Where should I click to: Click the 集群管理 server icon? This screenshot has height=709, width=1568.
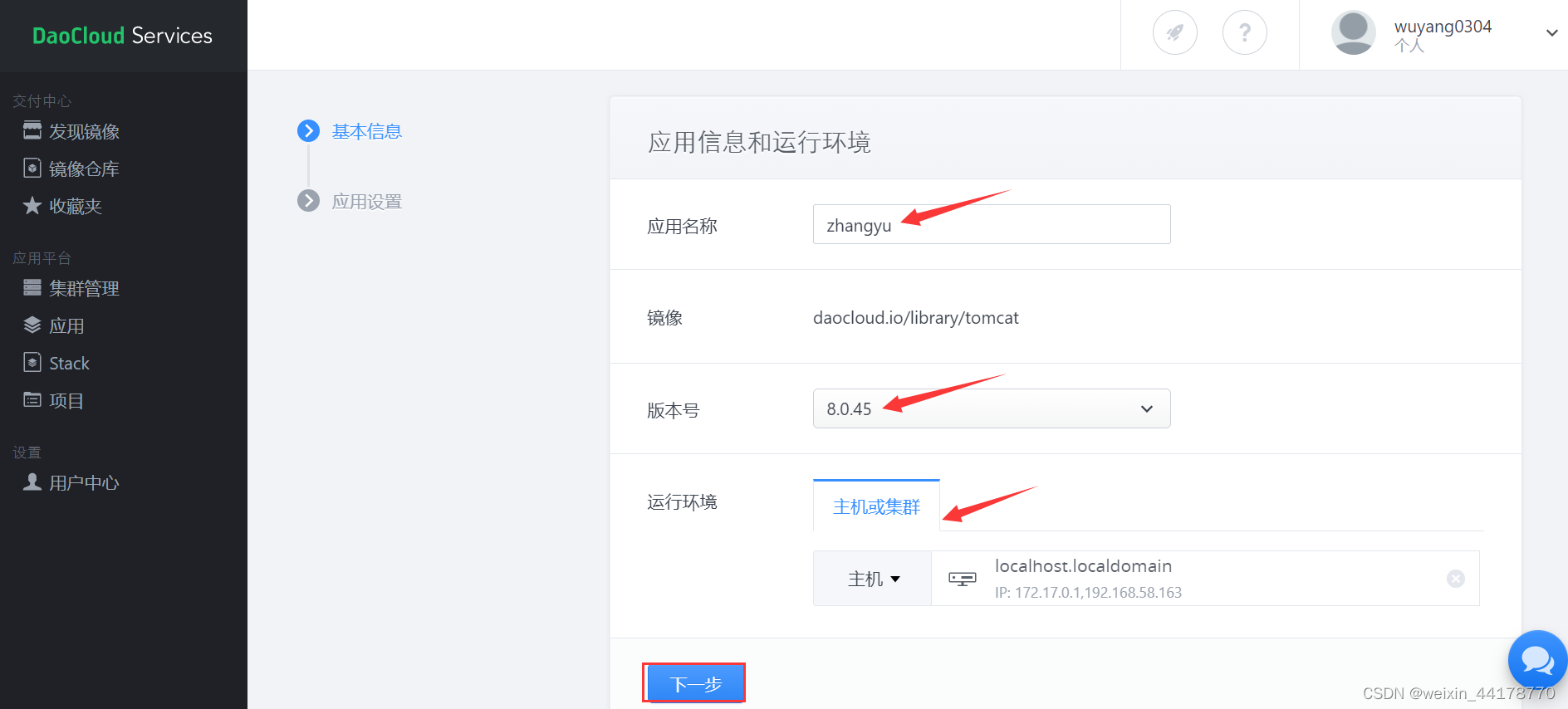click(x=32, y=287)
